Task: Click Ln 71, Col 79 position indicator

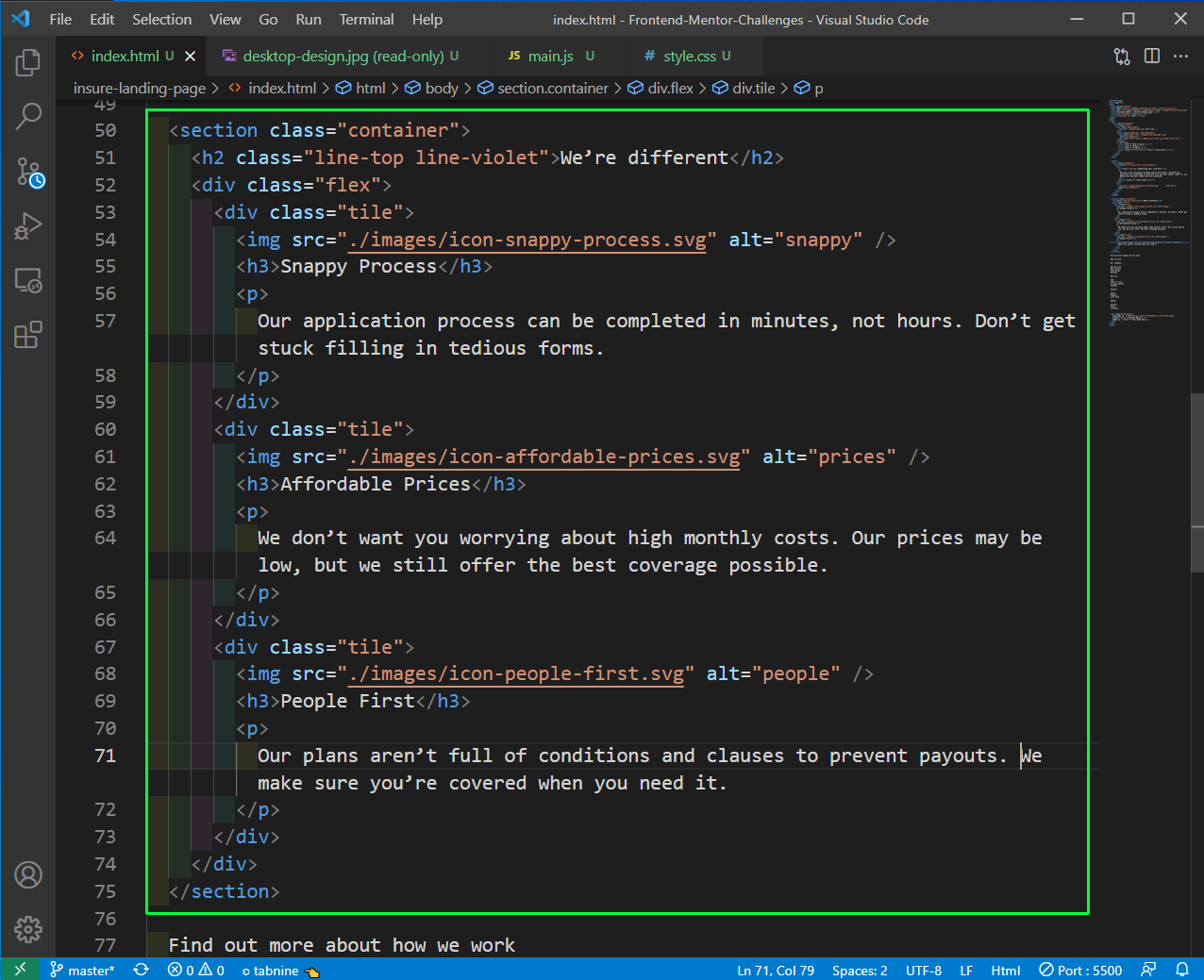Action: [776, 970]
